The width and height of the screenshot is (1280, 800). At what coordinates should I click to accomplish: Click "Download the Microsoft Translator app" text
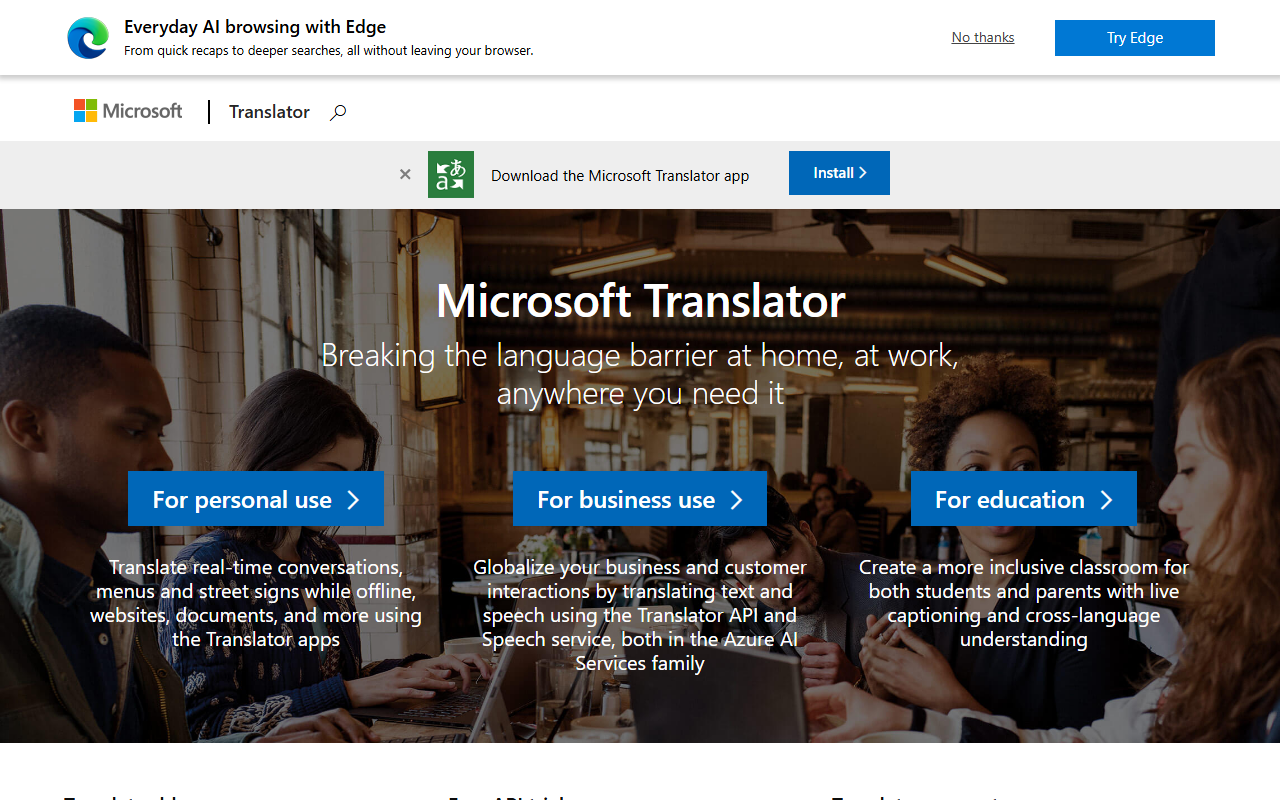tap(620, 175)
